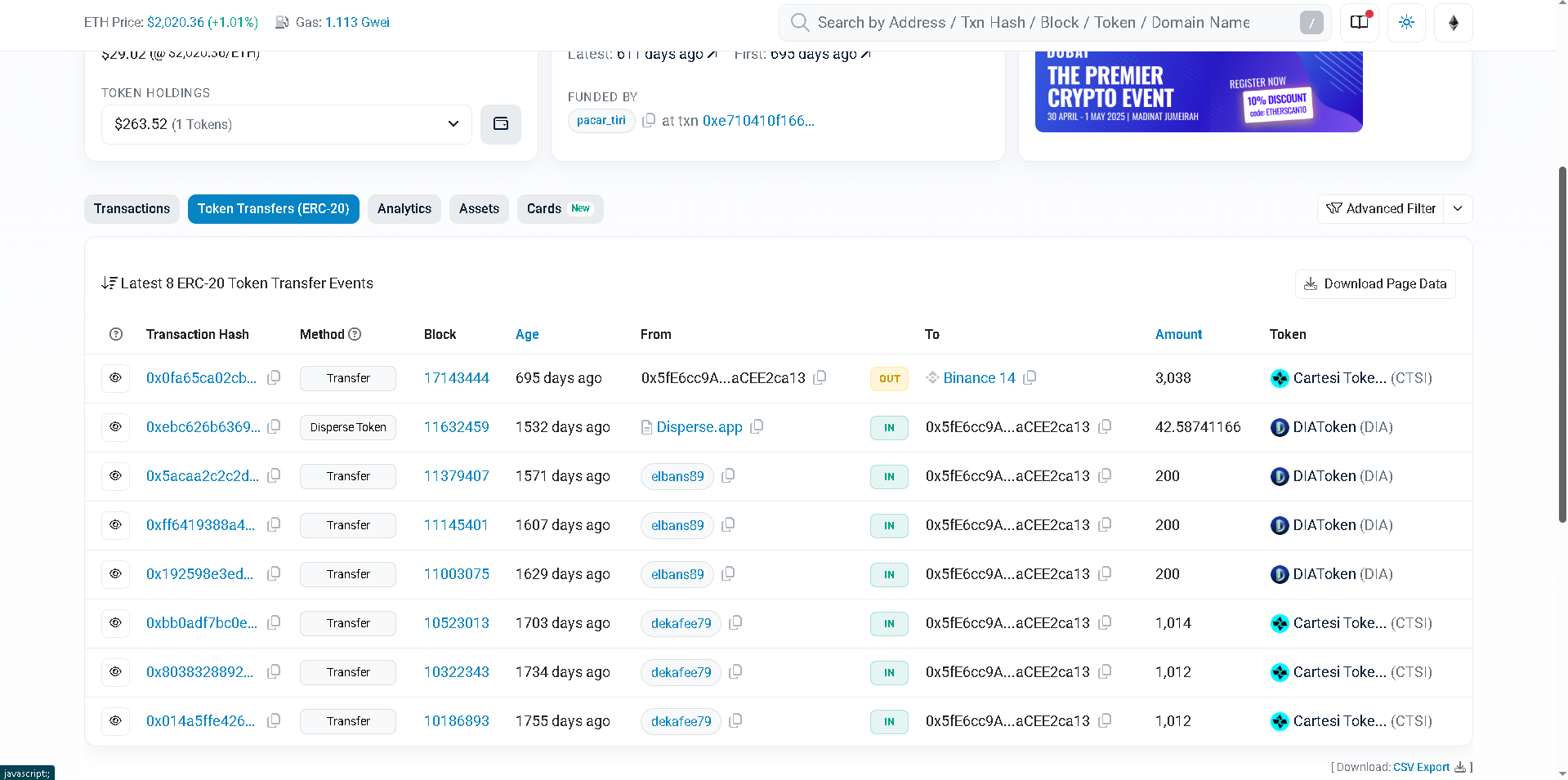Viewport: 1568px width, 780px height.
Task: Open the Assets tab
Action: 479,209
